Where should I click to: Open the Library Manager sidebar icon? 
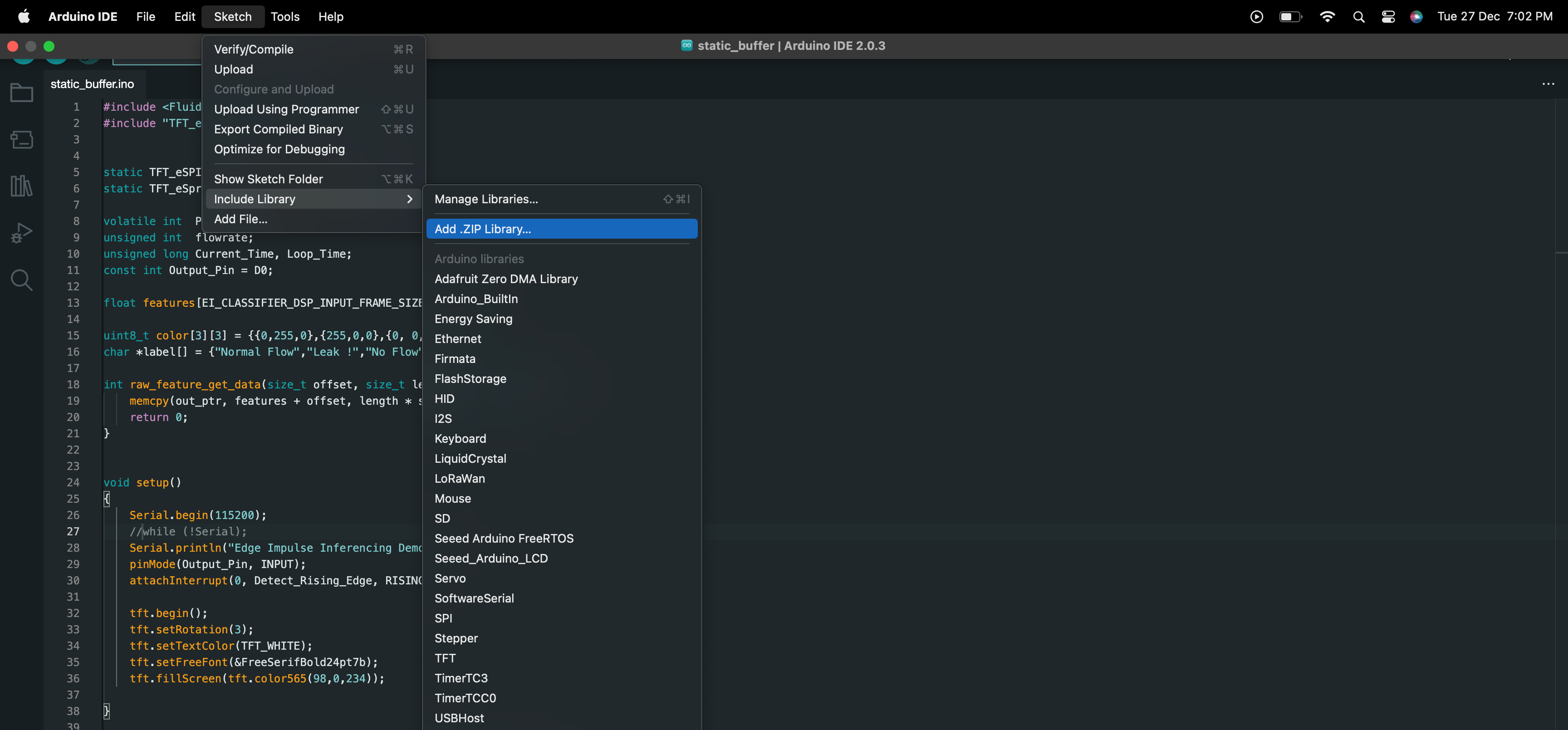pos(22,186)
